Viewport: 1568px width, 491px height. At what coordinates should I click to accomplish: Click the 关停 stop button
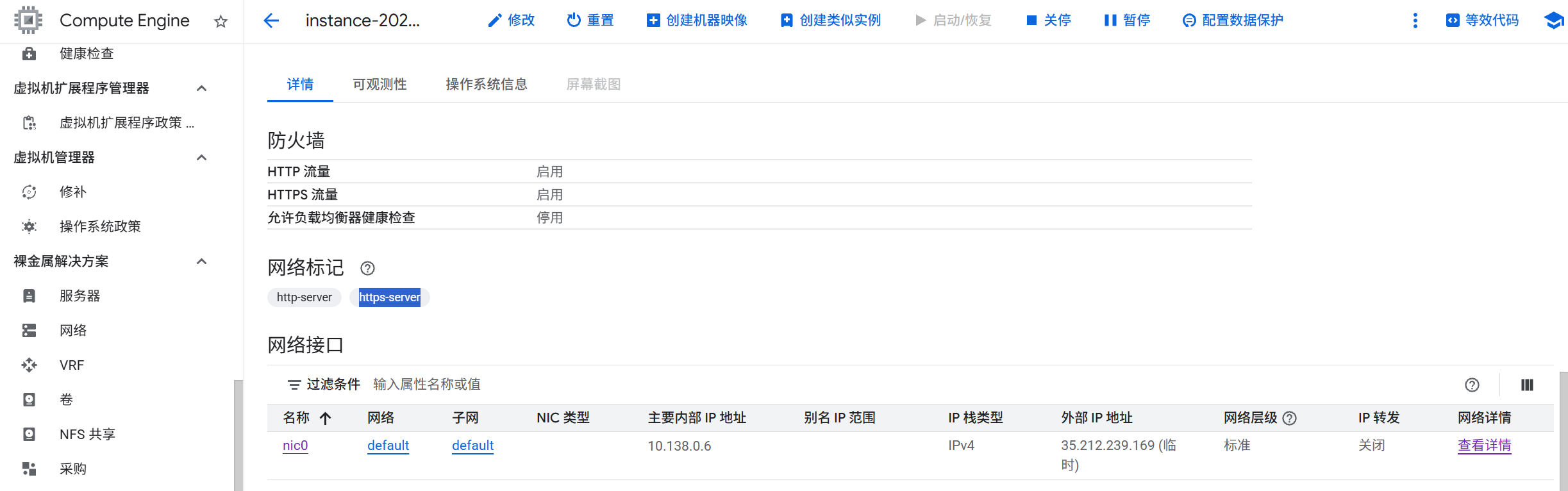point(1049,21)
